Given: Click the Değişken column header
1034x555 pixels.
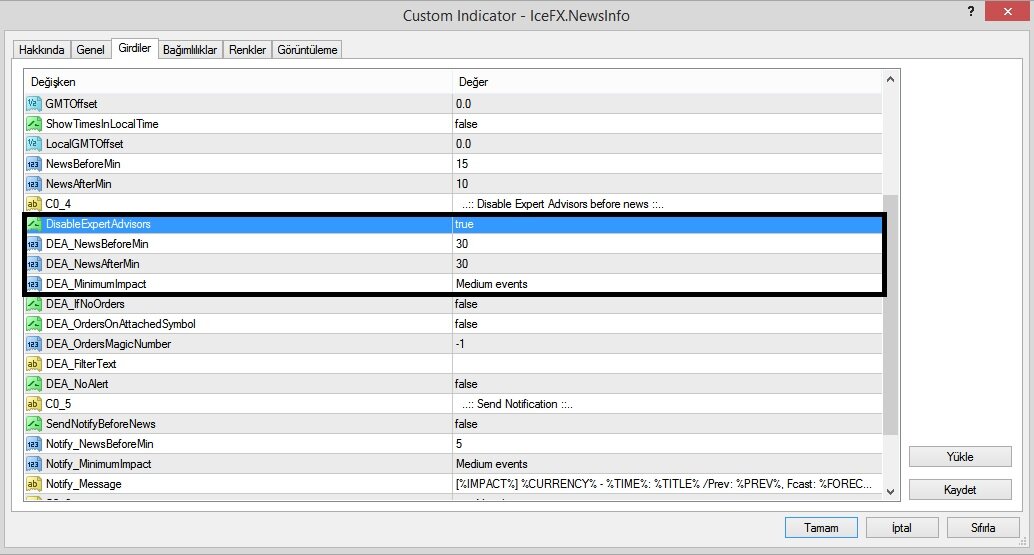Looking at the screenshot, I should click(x=239, y=82).
